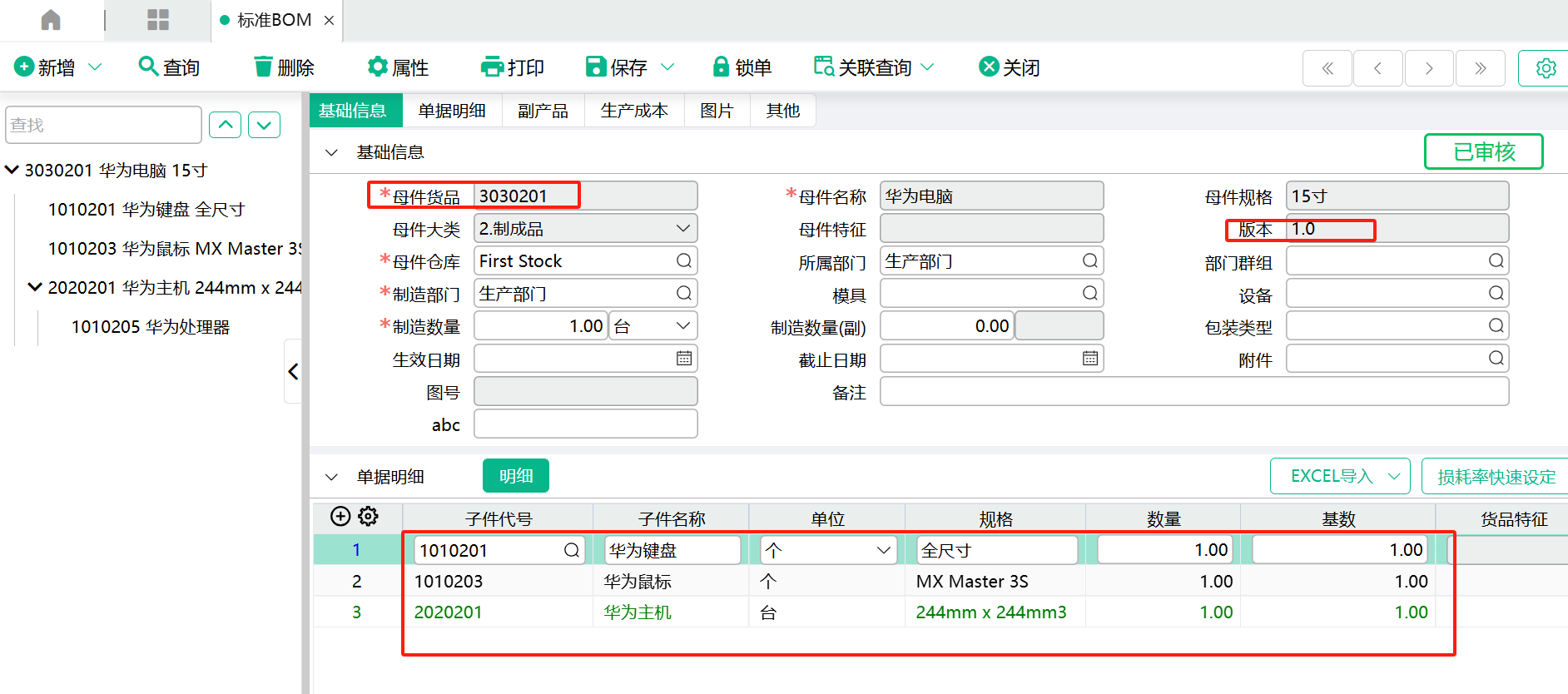Image resolution: width=1568 pixels, height=694 pixels.
Task: Open 属性 properties
Action: [x=398, y=67]
